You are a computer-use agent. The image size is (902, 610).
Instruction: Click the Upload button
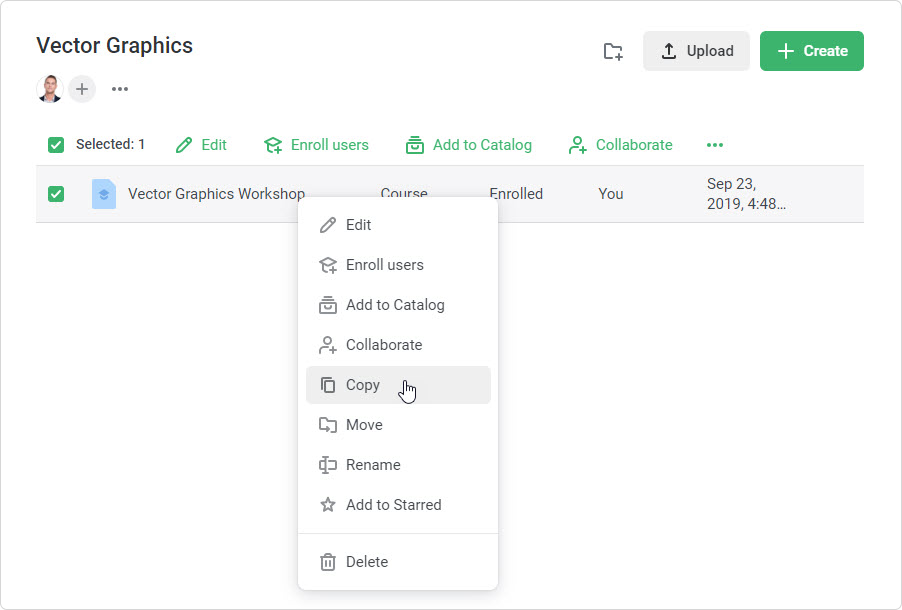[696, 51]
